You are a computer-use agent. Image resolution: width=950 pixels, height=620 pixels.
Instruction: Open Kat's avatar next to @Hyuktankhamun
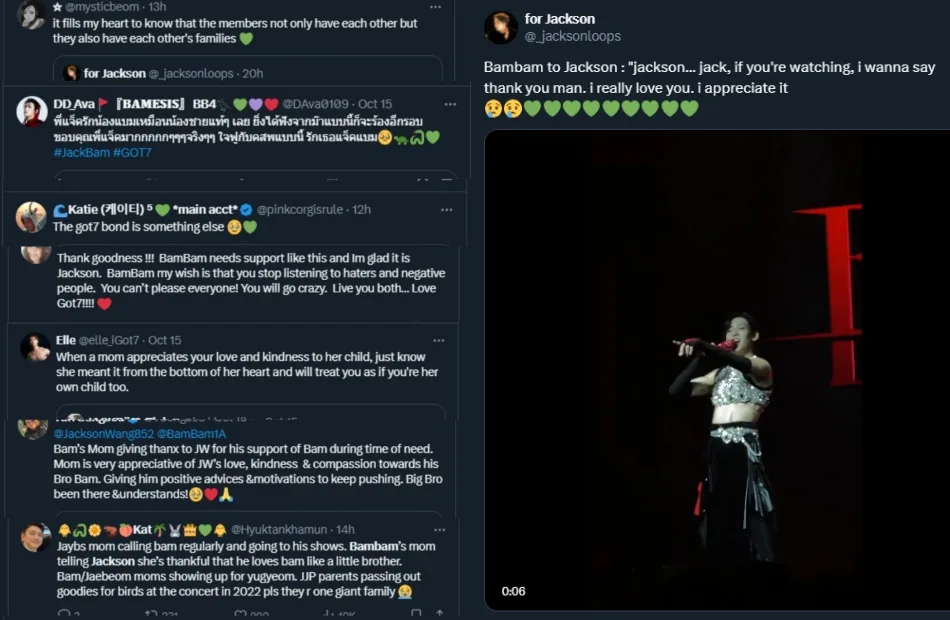[x=35, y=537]
